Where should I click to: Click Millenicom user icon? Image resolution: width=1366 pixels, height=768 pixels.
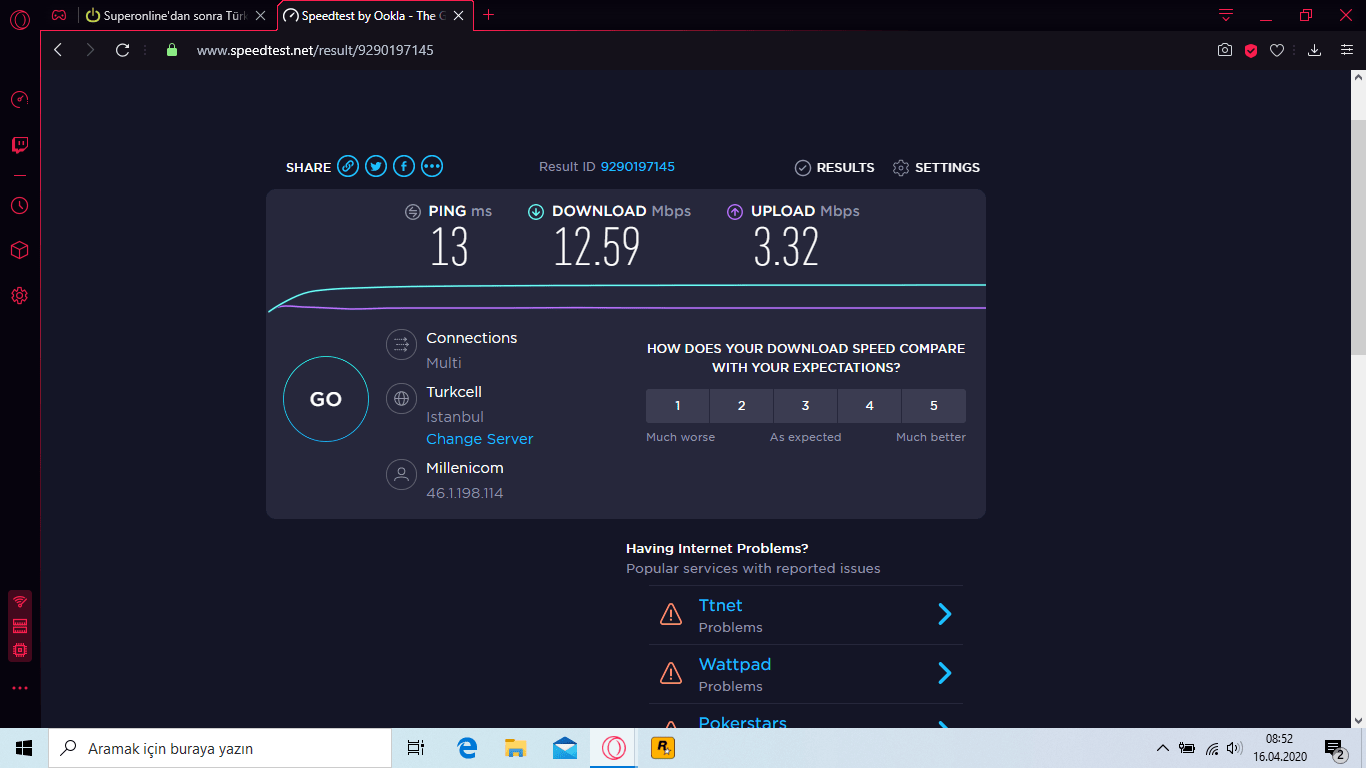point(401,474)
